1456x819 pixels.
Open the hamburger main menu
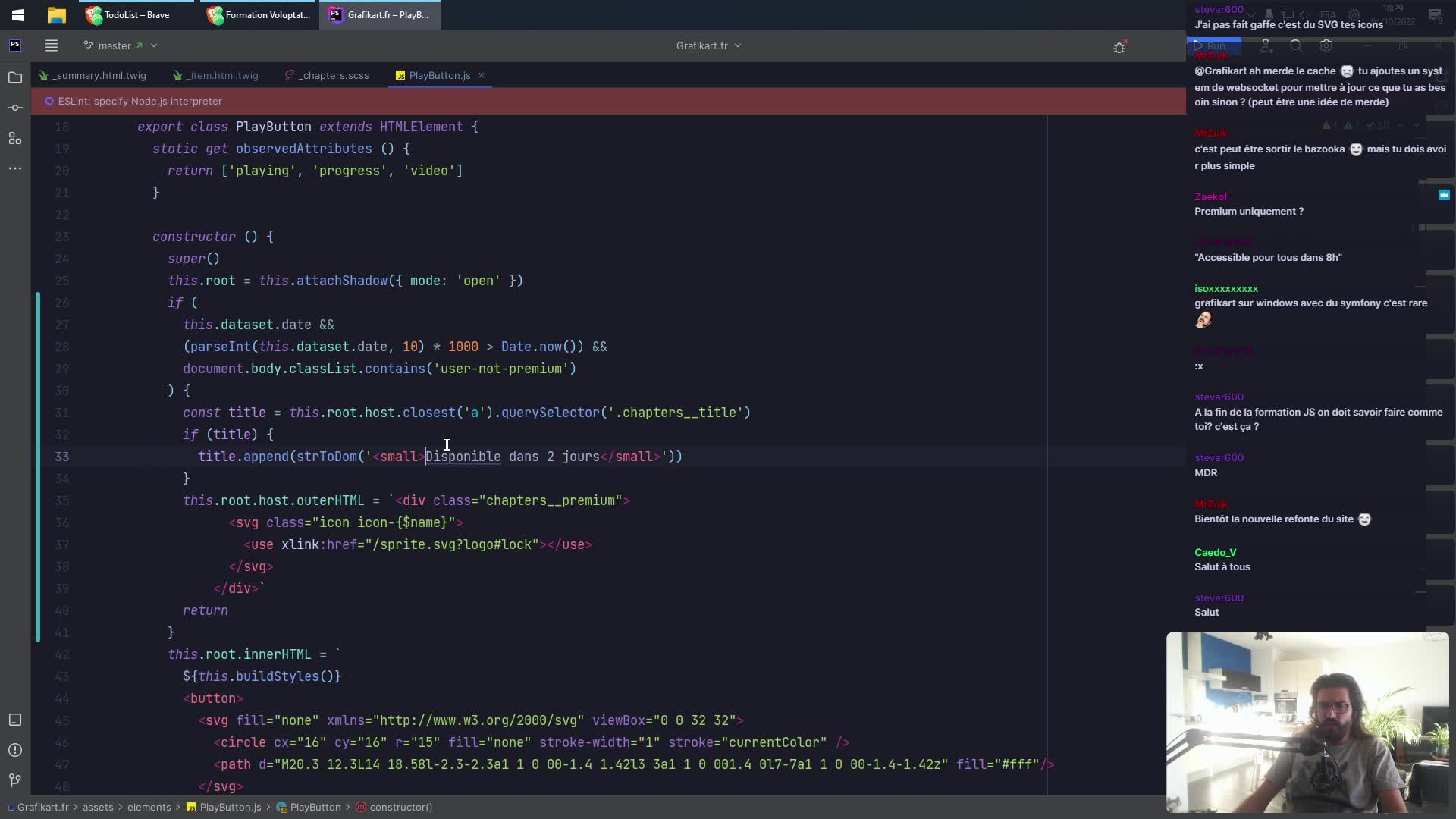click(x=52, y=45)
